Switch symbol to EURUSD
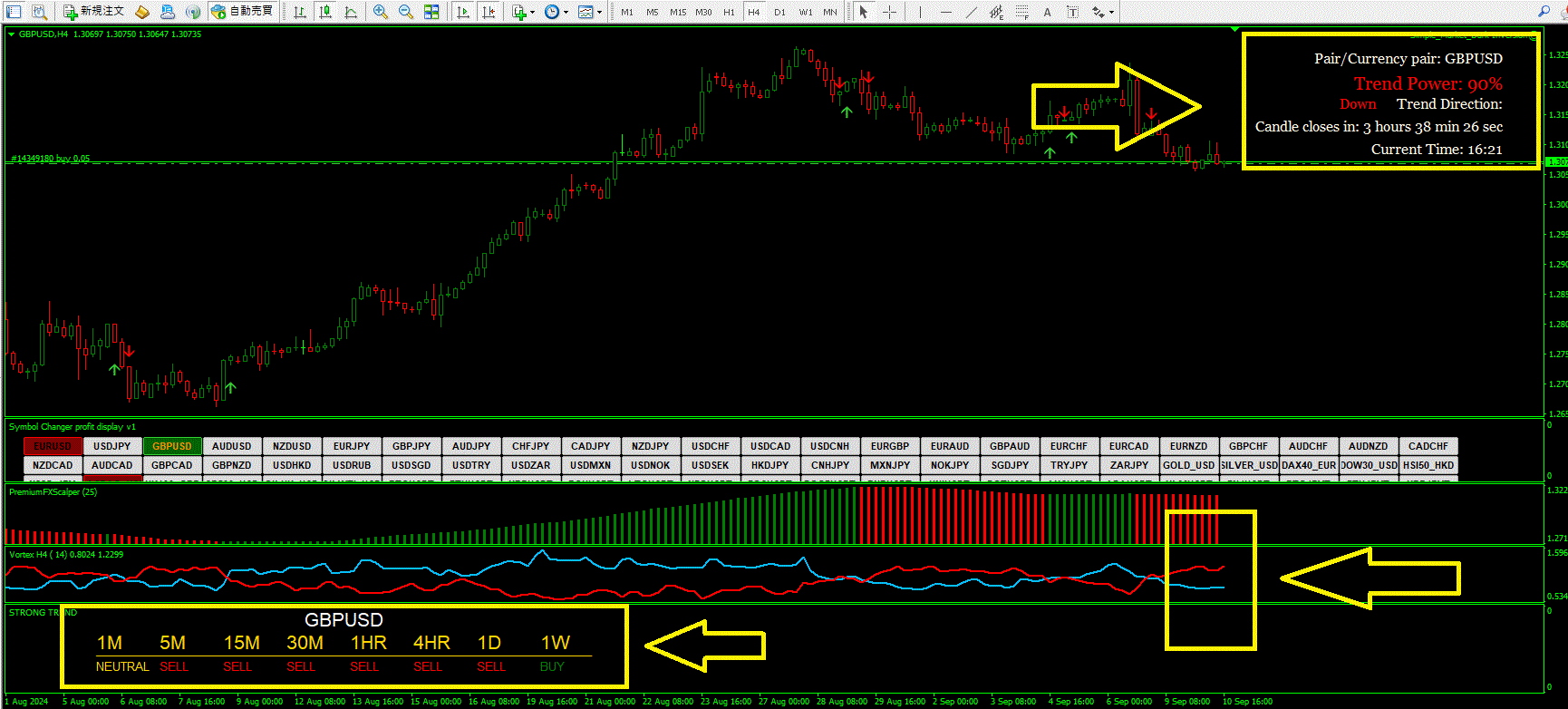Screen dimensions: 1568x709 pos(53,446)
